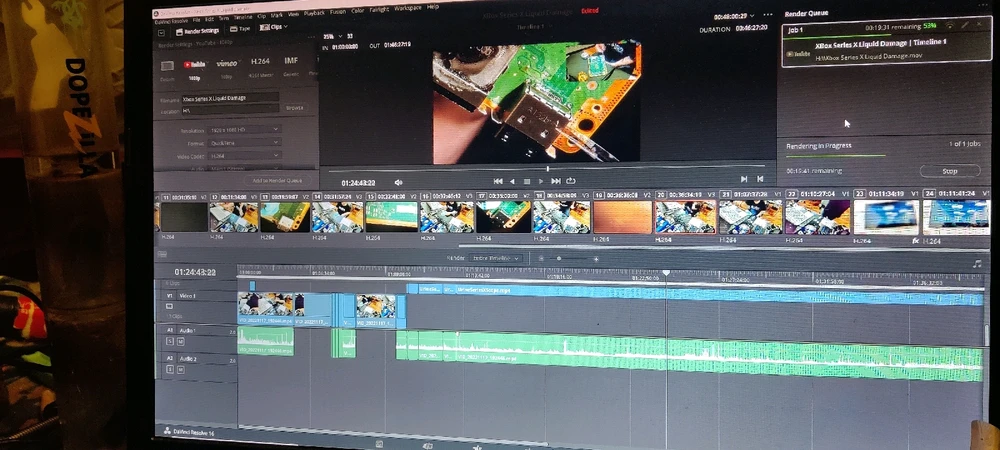The height and width of the screenshot is (450, 1000).
Task: Click the timeline timecode 01:24:43:22
Action: click(195, 272)
